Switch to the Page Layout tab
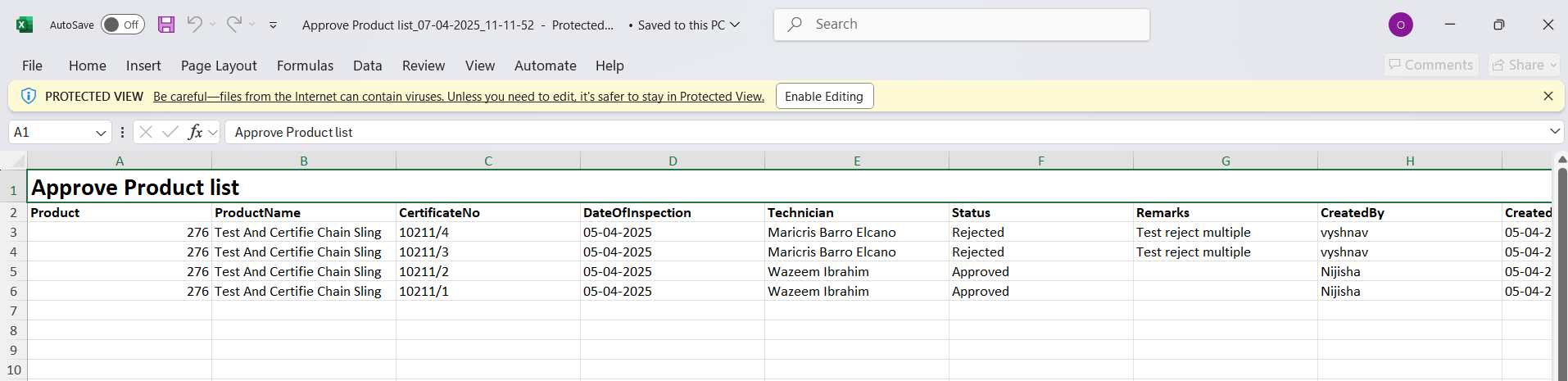1568x381 pixels. [219, 66]
